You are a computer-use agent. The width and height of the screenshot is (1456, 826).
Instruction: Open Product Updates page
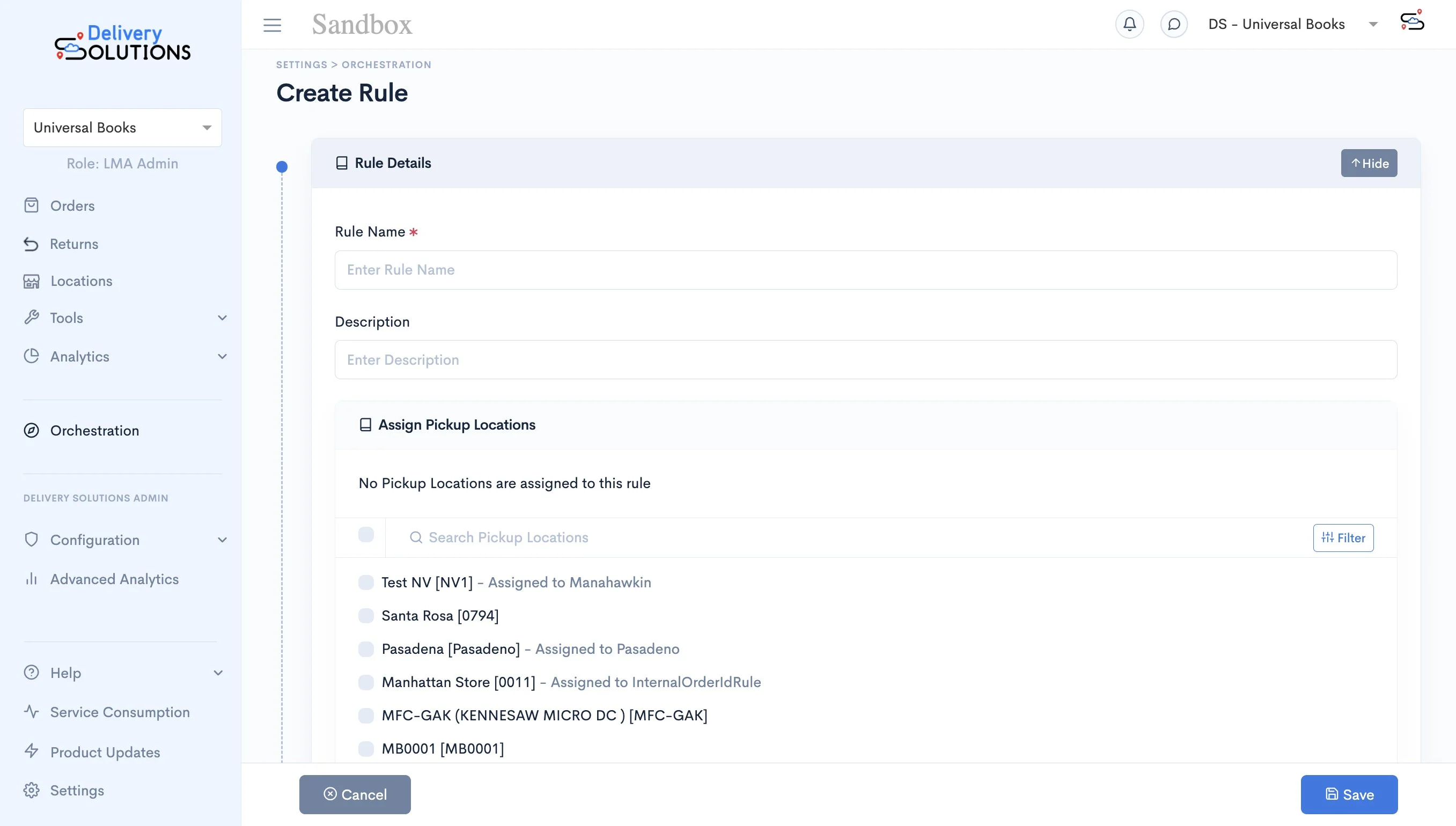click(105, 752)
